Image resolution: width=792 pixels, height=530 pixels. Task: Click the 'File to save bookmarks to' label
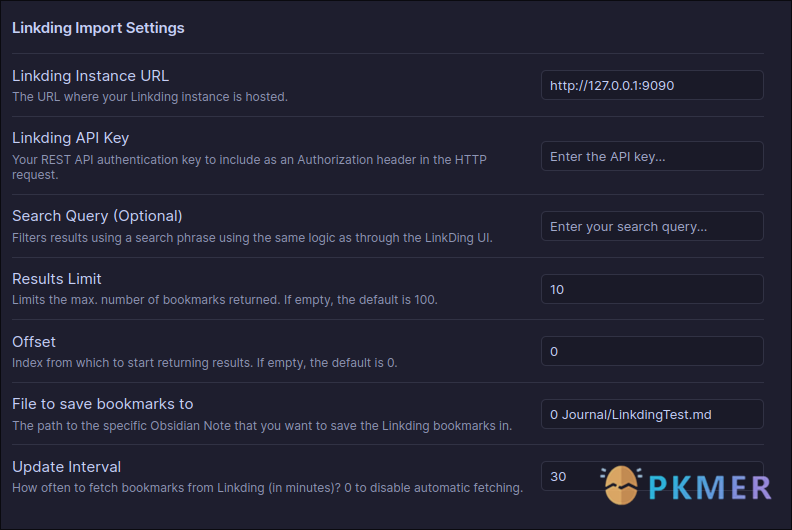[103, 404]
